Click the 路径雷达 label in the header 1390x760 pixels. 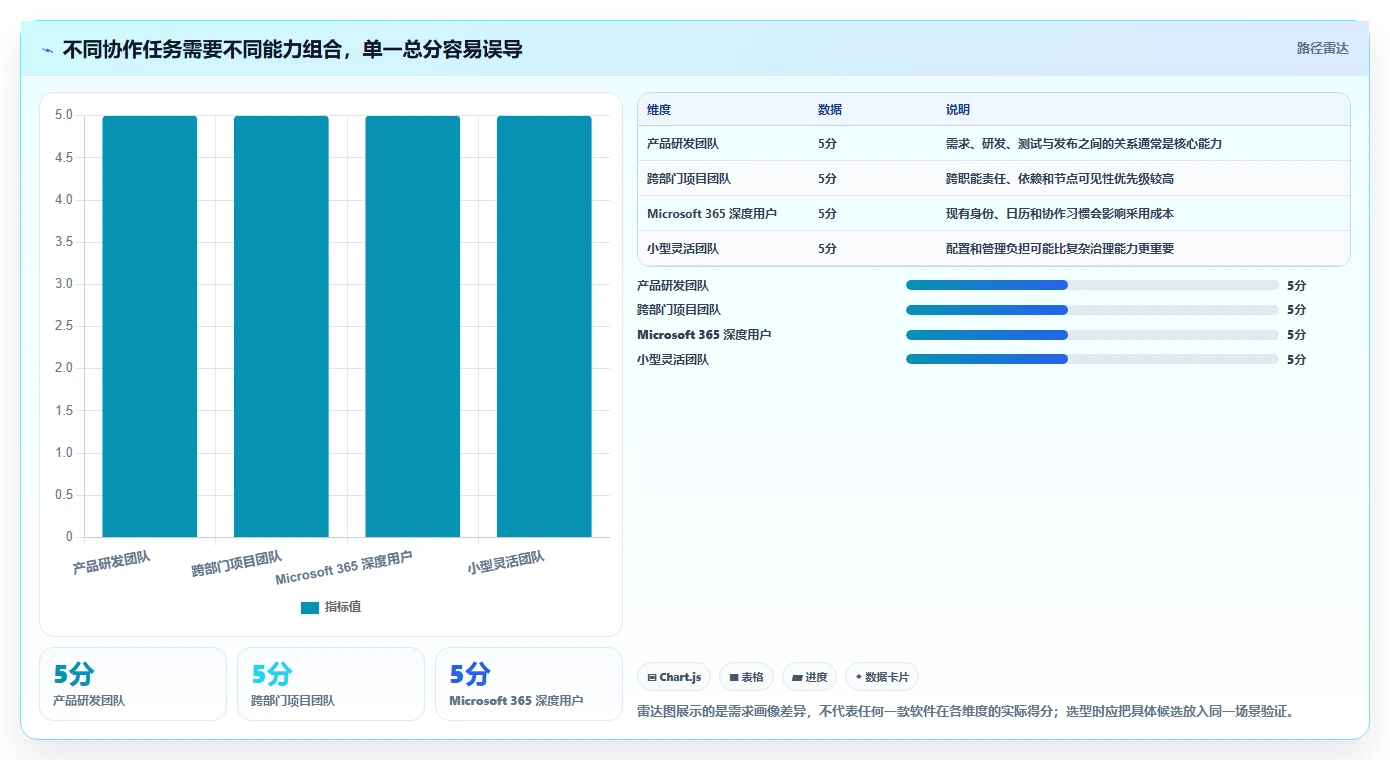click(1323, 48)
